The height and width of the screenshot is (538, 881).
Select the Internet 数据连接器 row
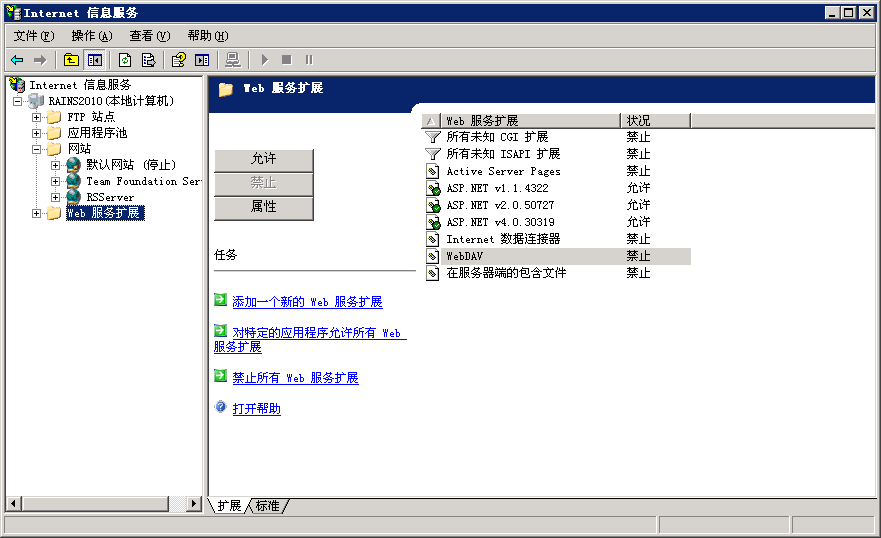(556, 240)
